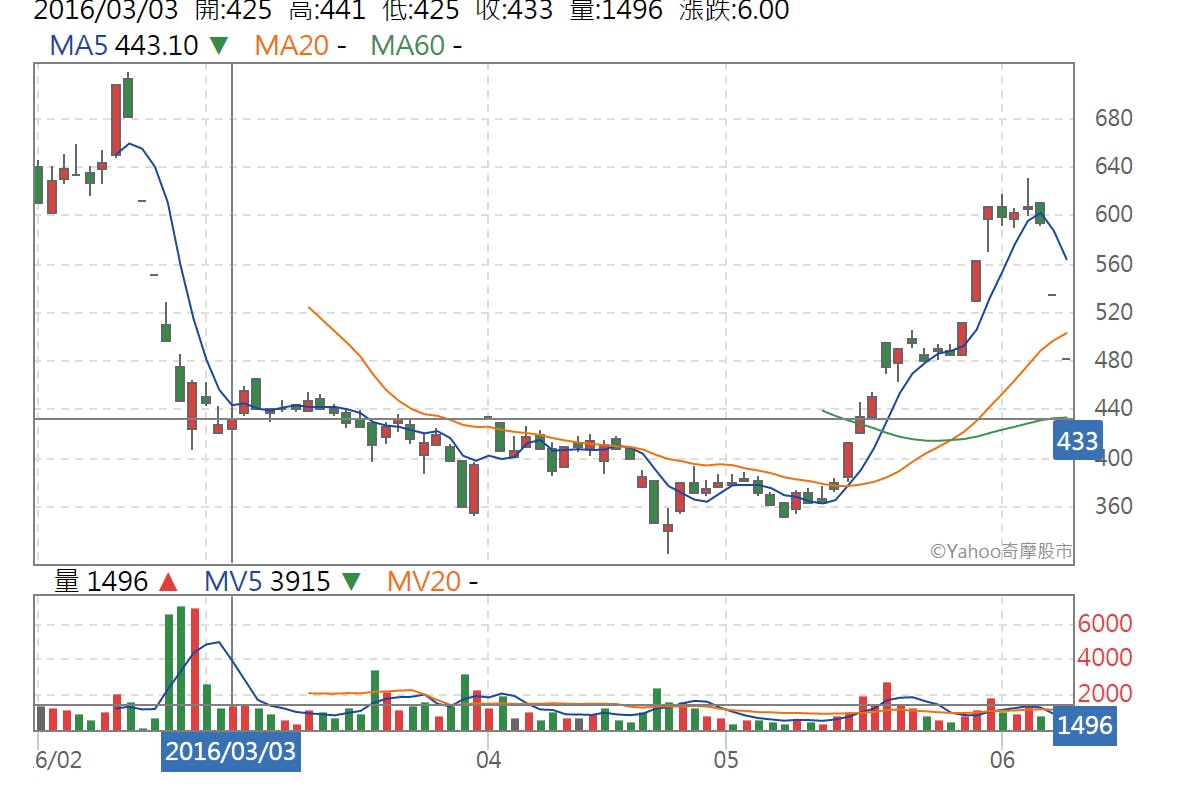The height and width of the screenshot is (808, 1182).
Task: Click the 2016/03/03 date in header
Action: click(x=106, y=11)
